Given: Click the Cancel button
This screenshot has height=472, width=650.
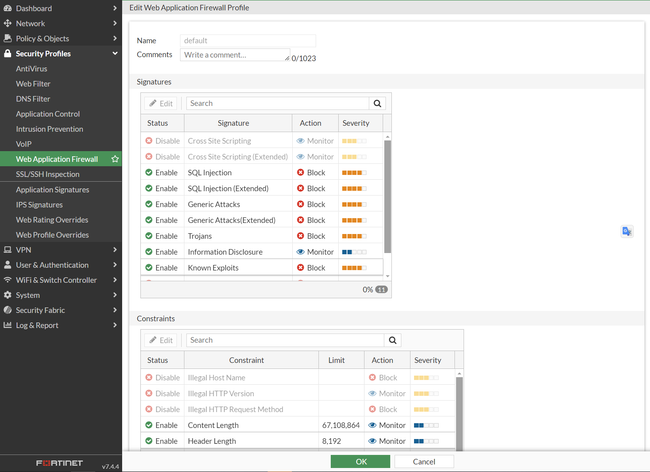Looking at the screenshot, I should pyautogui.click(x=424, y=461).
